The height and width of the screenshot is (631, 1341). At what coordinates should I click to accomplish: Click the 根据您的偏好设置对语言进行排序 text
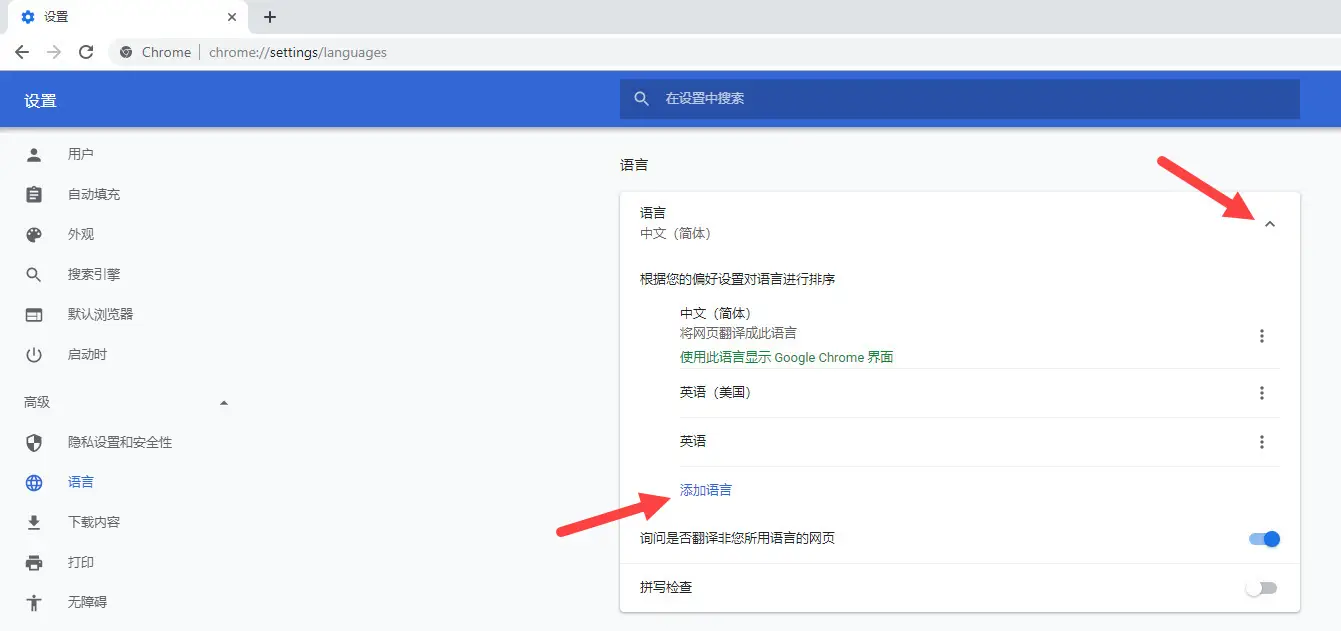(738, 279)
